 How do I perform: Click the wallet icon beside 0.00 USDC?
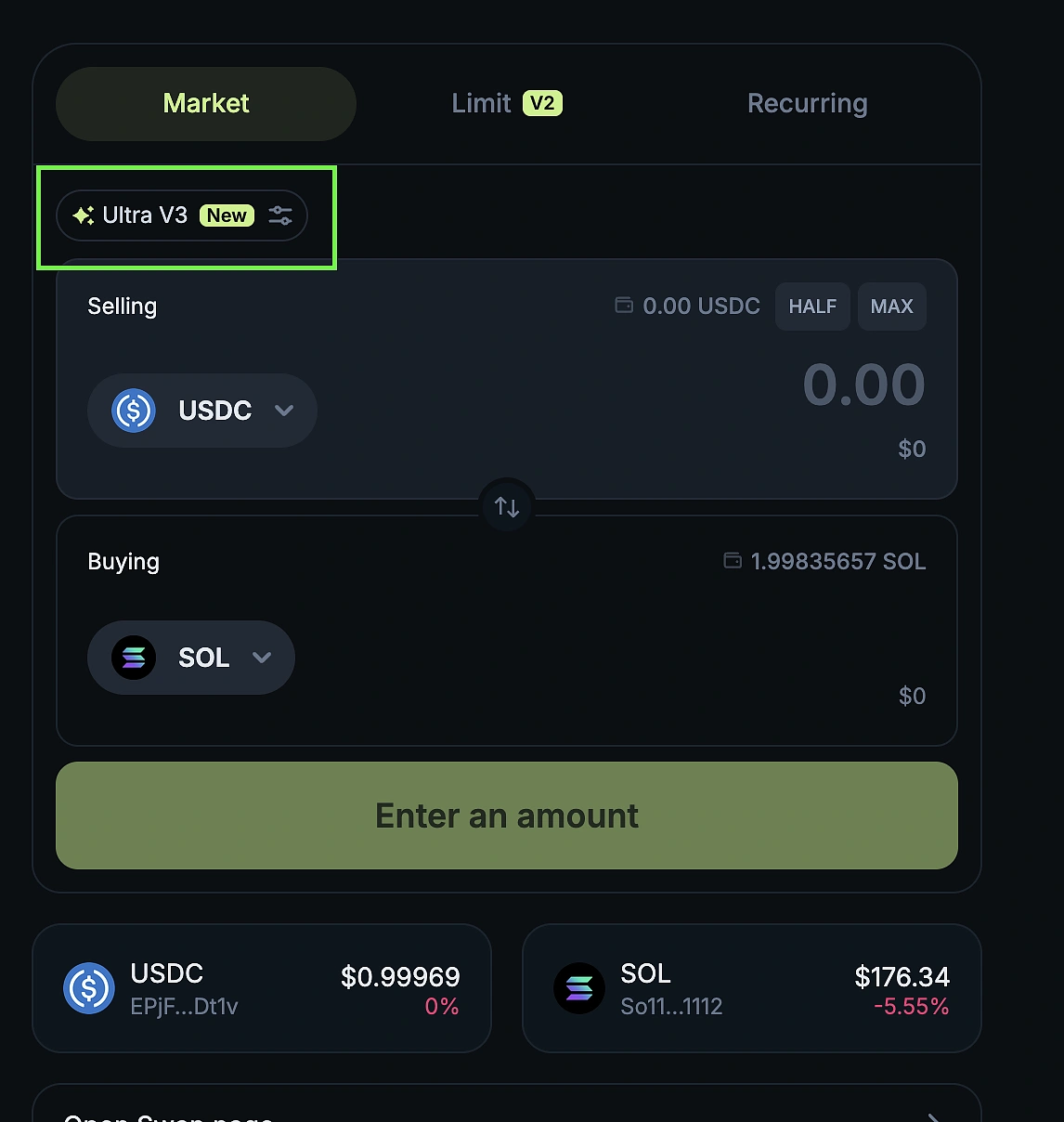point(623,305)
